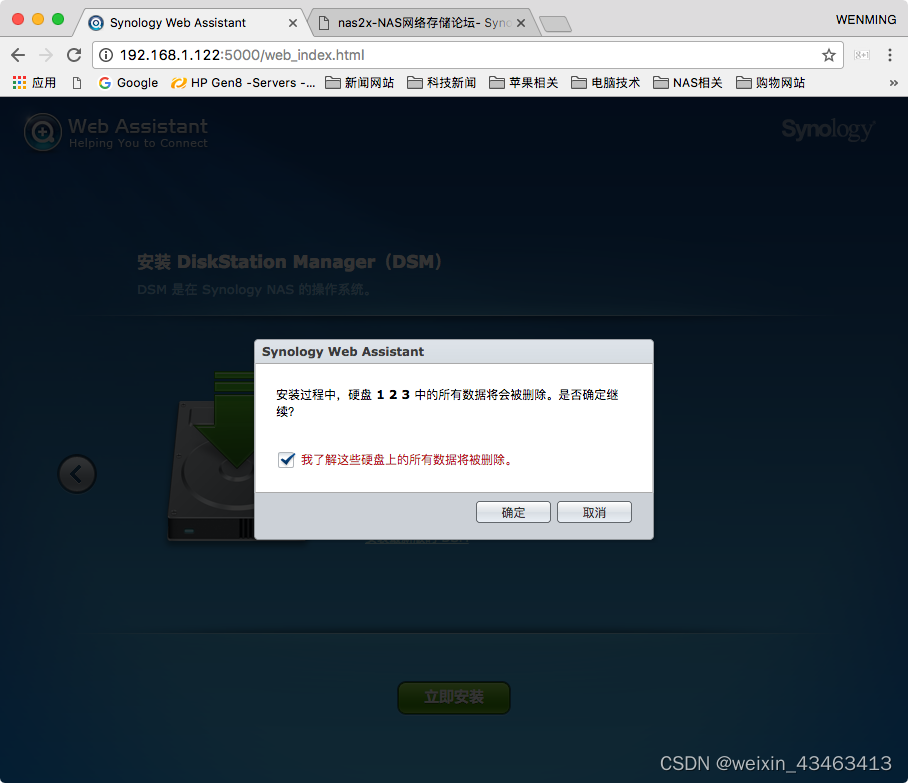Click the left navigation arrow circle
Image resolution: width=908 pixels, height=783 pixels.
[x=77, y=474]
